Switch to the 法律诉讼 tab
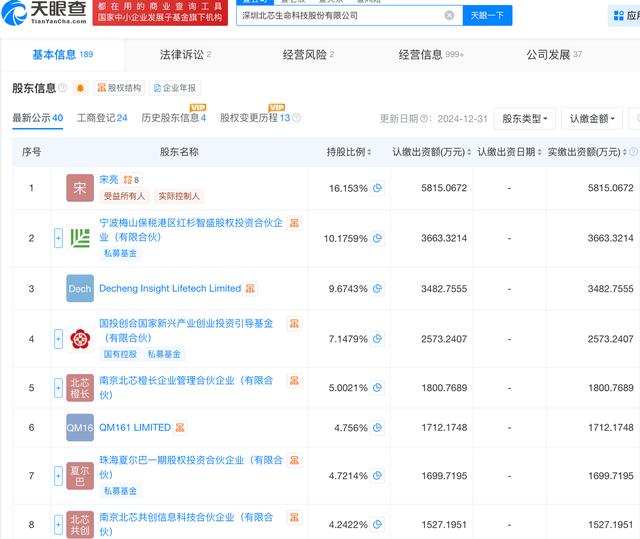Image resolution: width=640 pixels, height=539 pixels. click(x=185, y=55)
